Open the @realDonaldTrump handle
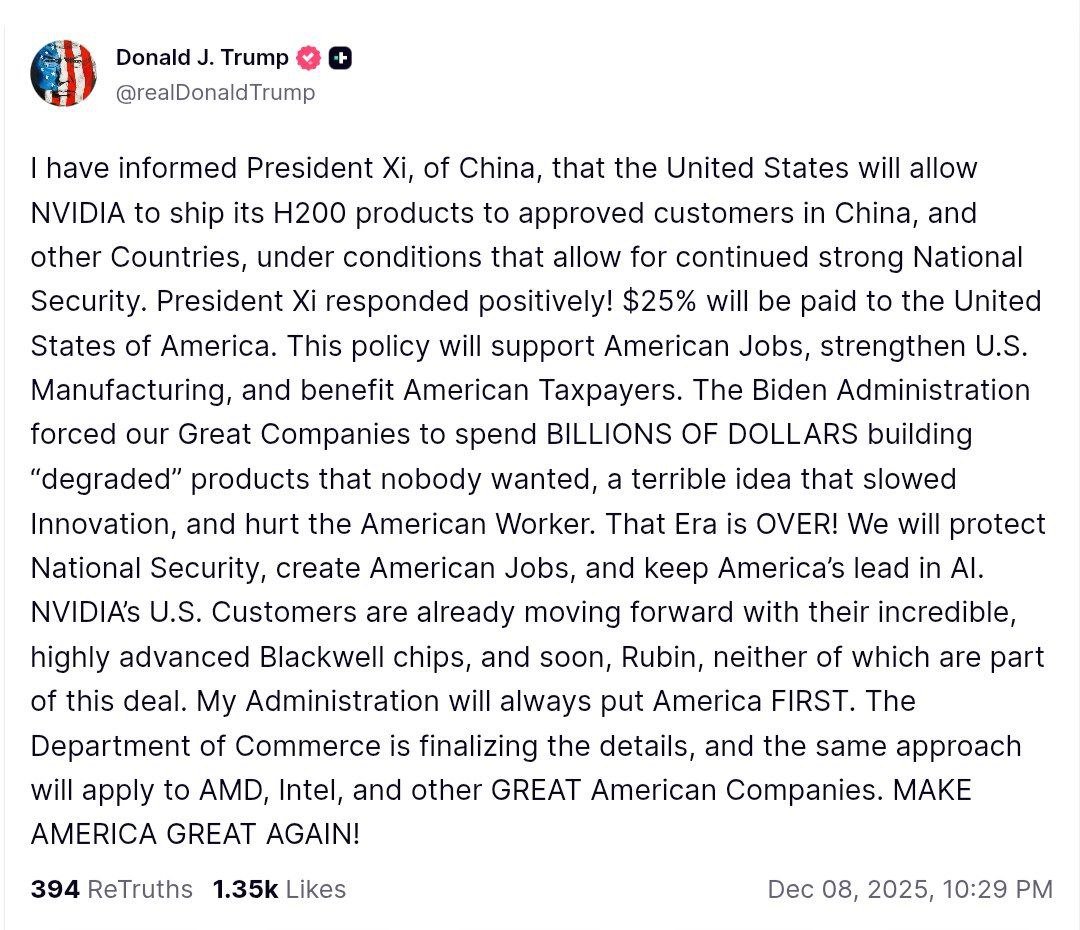 tap(215, 93)
